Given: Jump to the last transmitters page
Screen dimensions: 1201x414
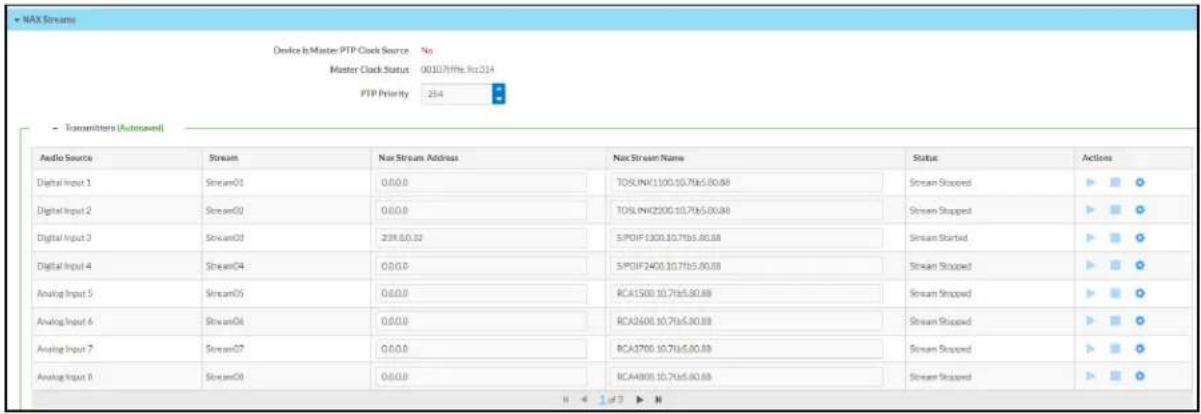Looking at the screenshot, I should click(x=657, y=398).
